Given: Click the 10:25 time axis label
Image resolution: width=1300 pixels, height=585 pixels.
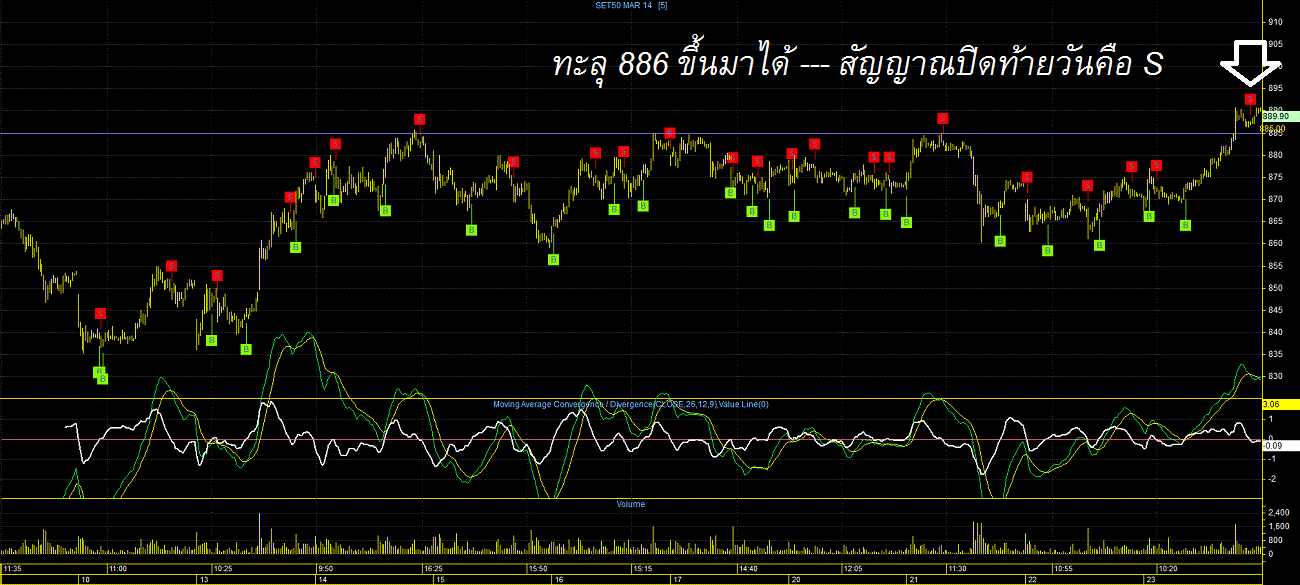Looking at the screenshot, I should (x=223, y=567).
